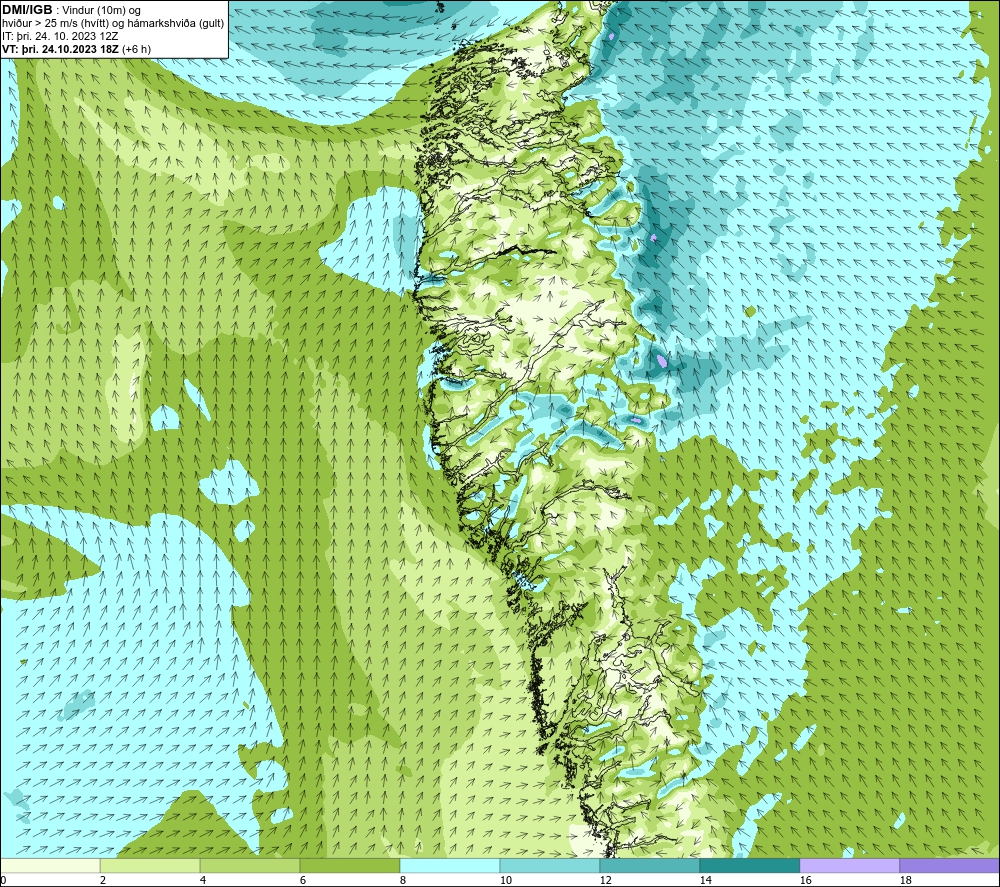The height and width of the screenshot is (887, 1000).
Task: Select the "10" tick label on the color scale
Action: (505, 880)
